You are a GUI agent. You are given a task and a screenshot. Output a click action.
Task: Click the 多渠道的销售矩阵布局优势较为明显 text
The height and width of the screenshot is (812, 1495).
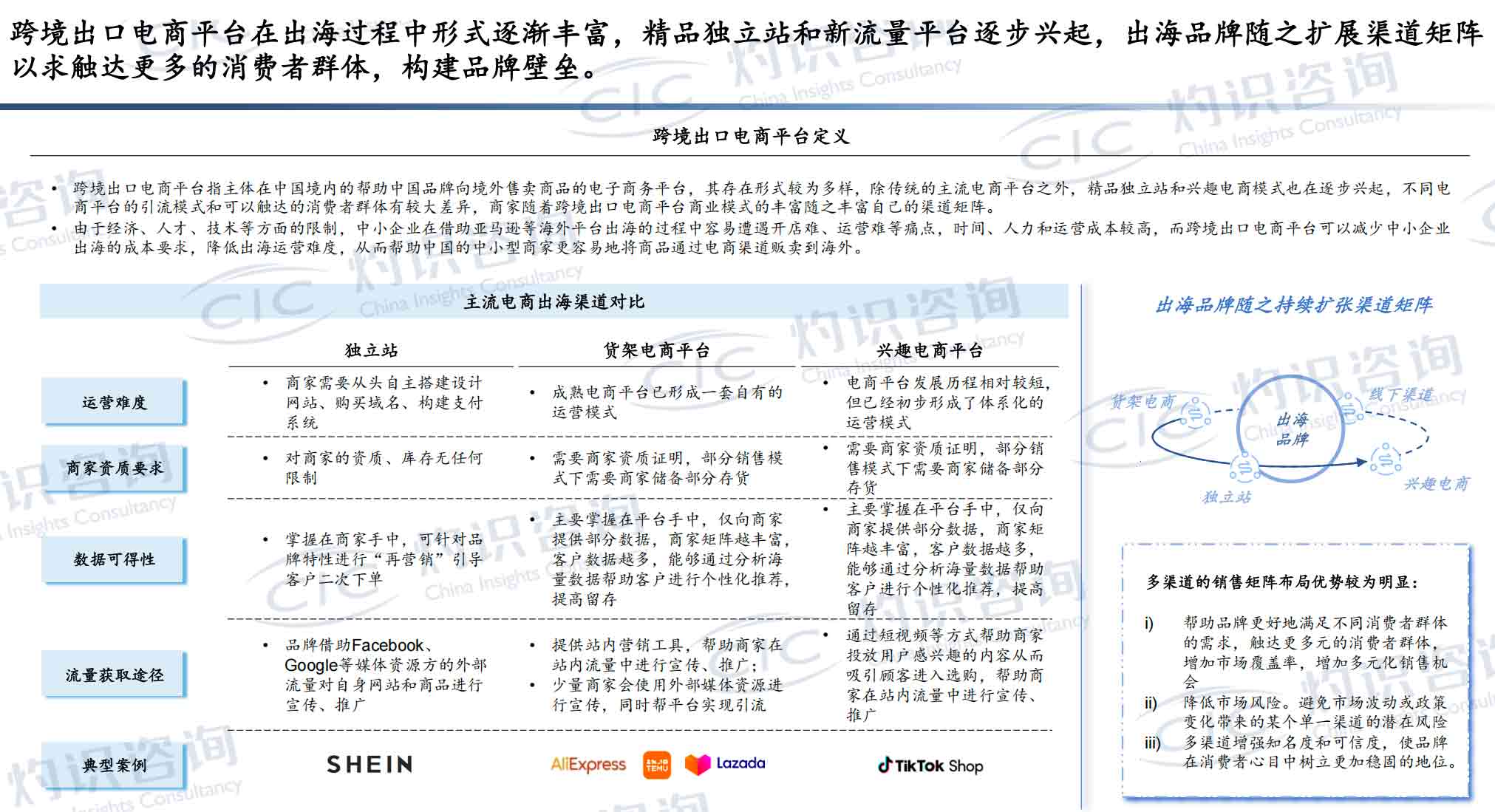pos(1282,582)
